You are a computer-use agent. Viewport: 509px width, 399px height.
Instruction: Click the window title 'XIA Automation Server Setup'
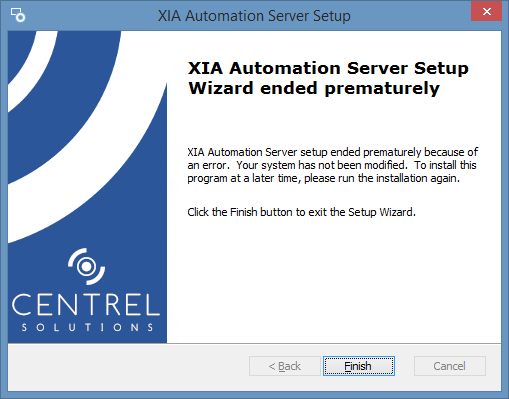coord(254,16)
